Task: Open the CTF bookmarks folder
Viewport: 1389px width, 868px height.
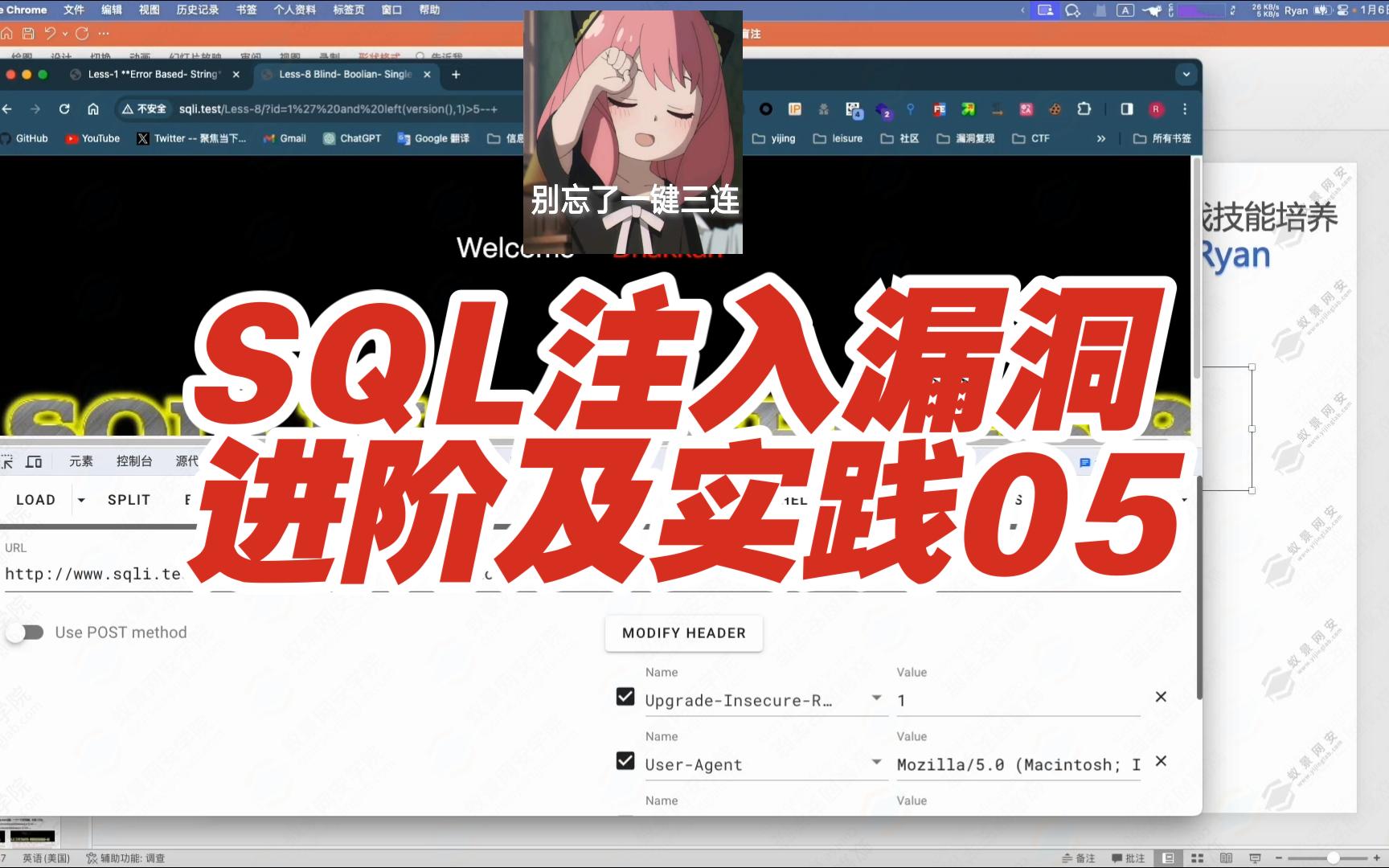Action: (1031, 139)
